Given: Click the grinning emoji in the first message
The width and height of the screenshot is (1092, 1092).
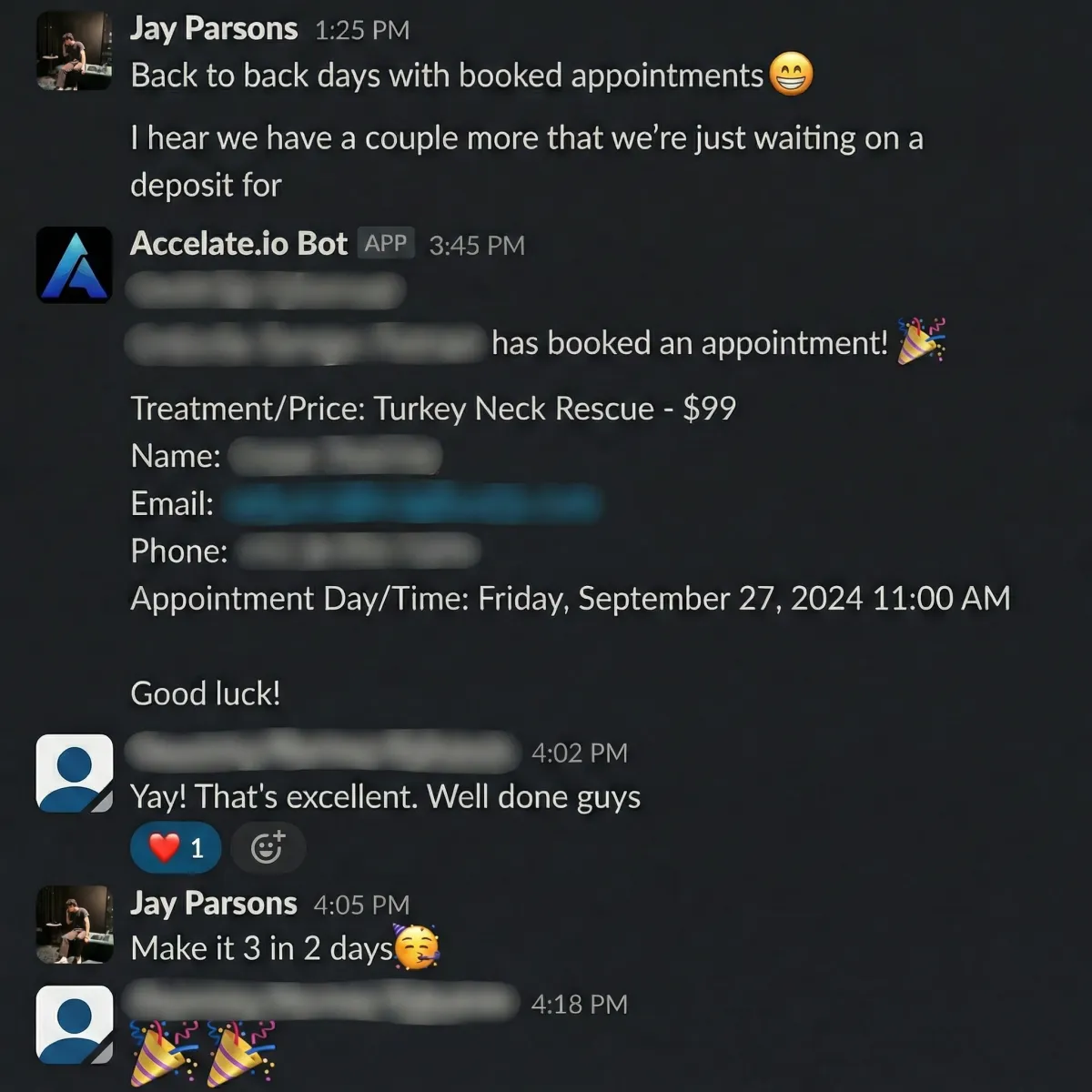Looking at the screenshot, I should tap(791, 75).
